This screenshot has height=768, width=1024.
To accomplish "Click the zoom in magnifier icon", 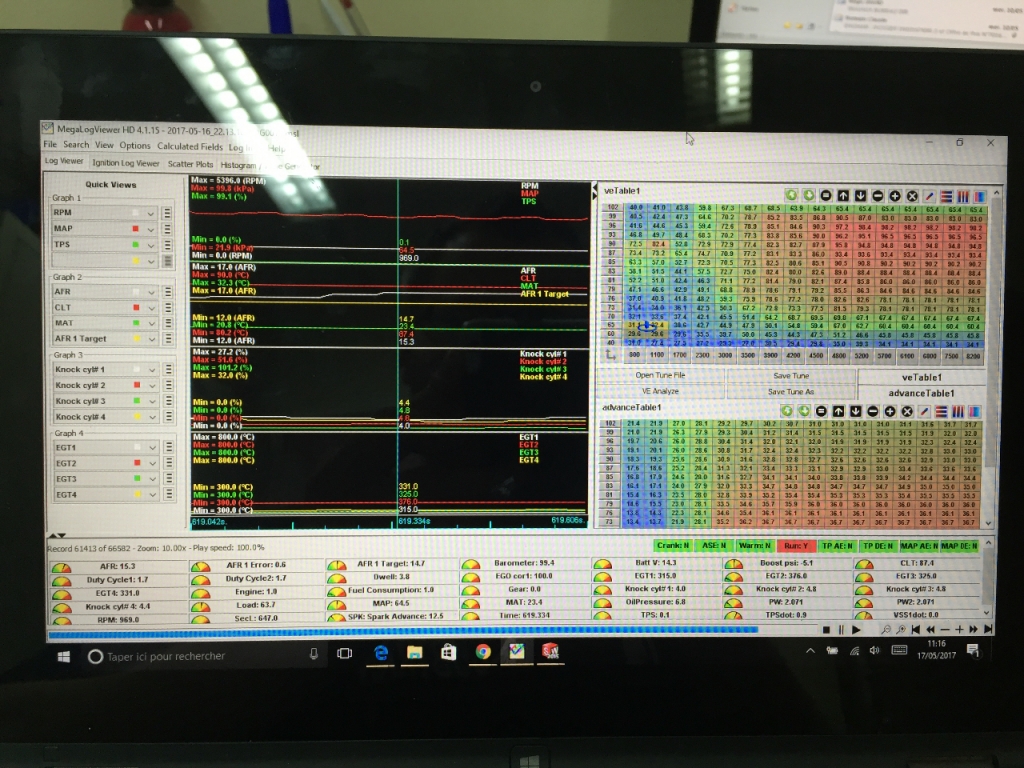I will pos(901,630).
